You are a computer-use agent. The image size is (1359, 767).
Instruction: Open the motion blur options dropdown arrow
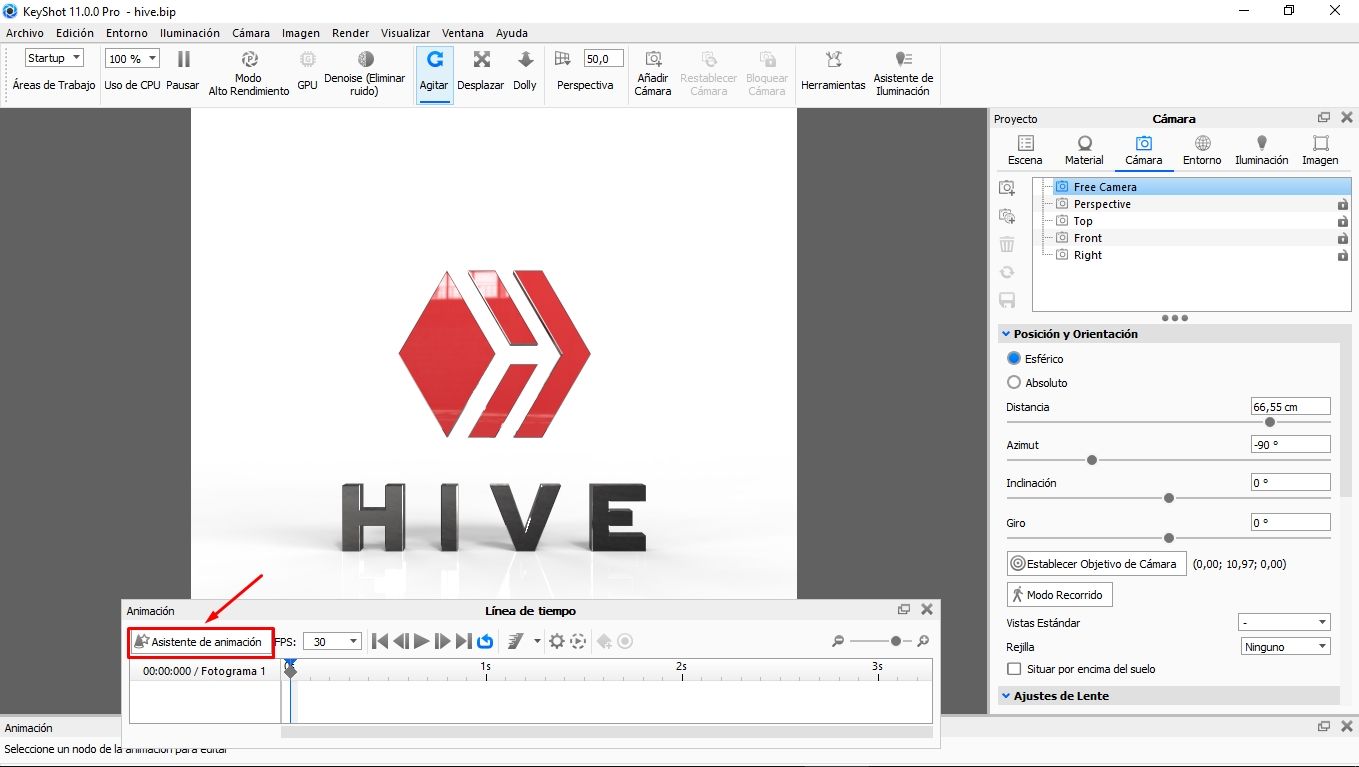(537, 641)
